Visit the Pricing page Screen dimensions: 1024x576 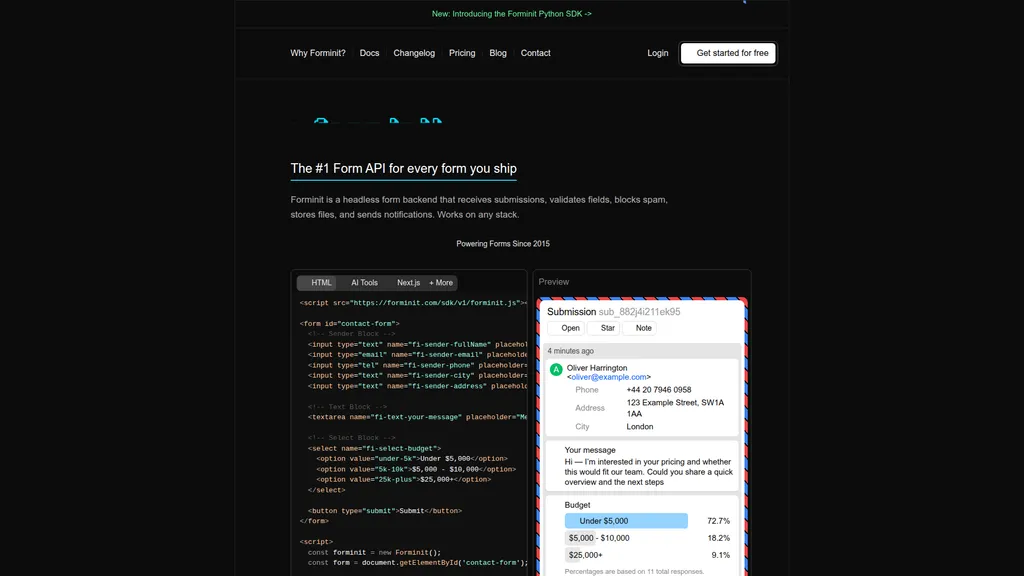click(x=462, y=53)
